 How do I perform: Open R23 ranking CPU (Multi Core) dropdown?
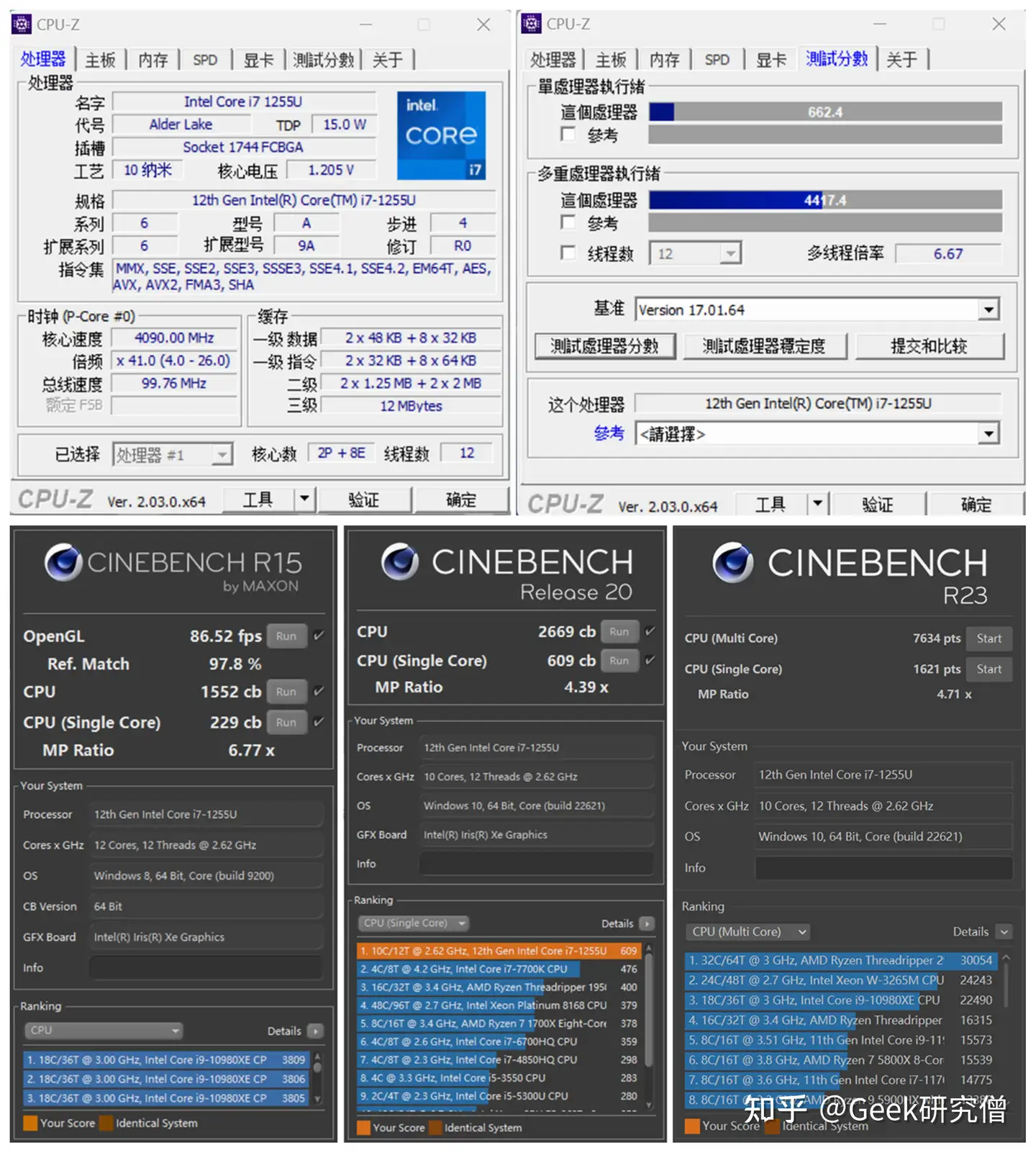coord(748,932)
